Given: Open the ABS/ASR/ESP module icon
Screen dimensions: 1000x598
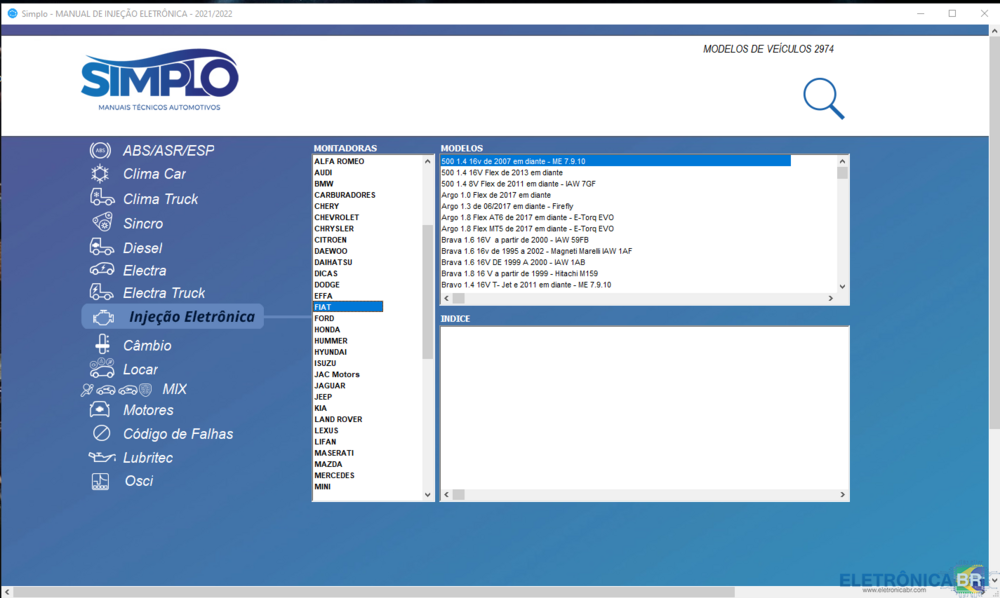Looking at the screenshot, I should (100, 150).
